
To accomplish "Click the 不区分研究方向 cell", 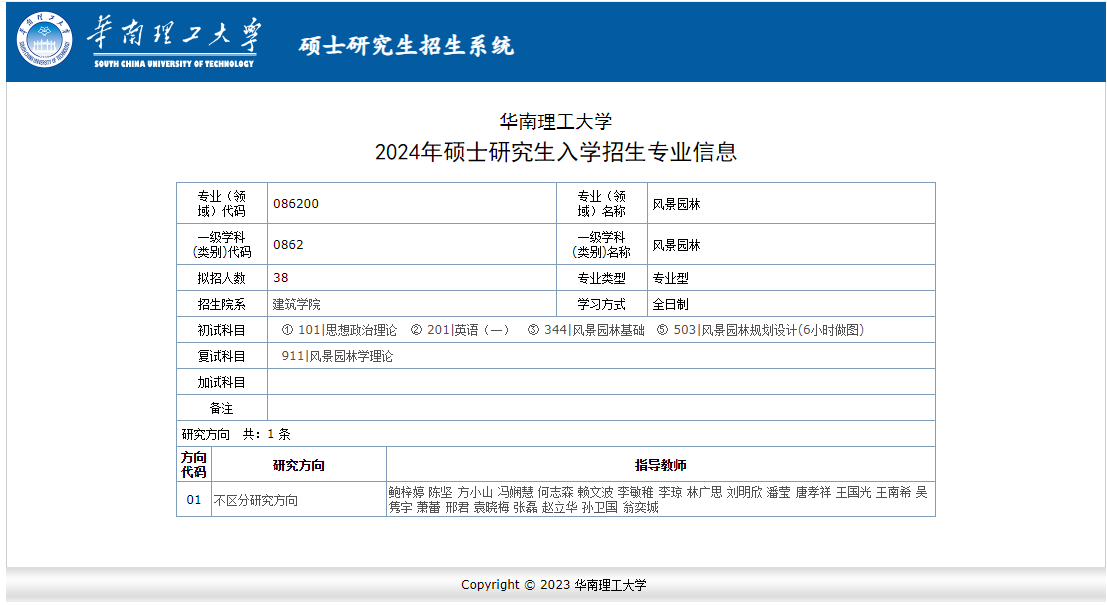I will 299,499.
